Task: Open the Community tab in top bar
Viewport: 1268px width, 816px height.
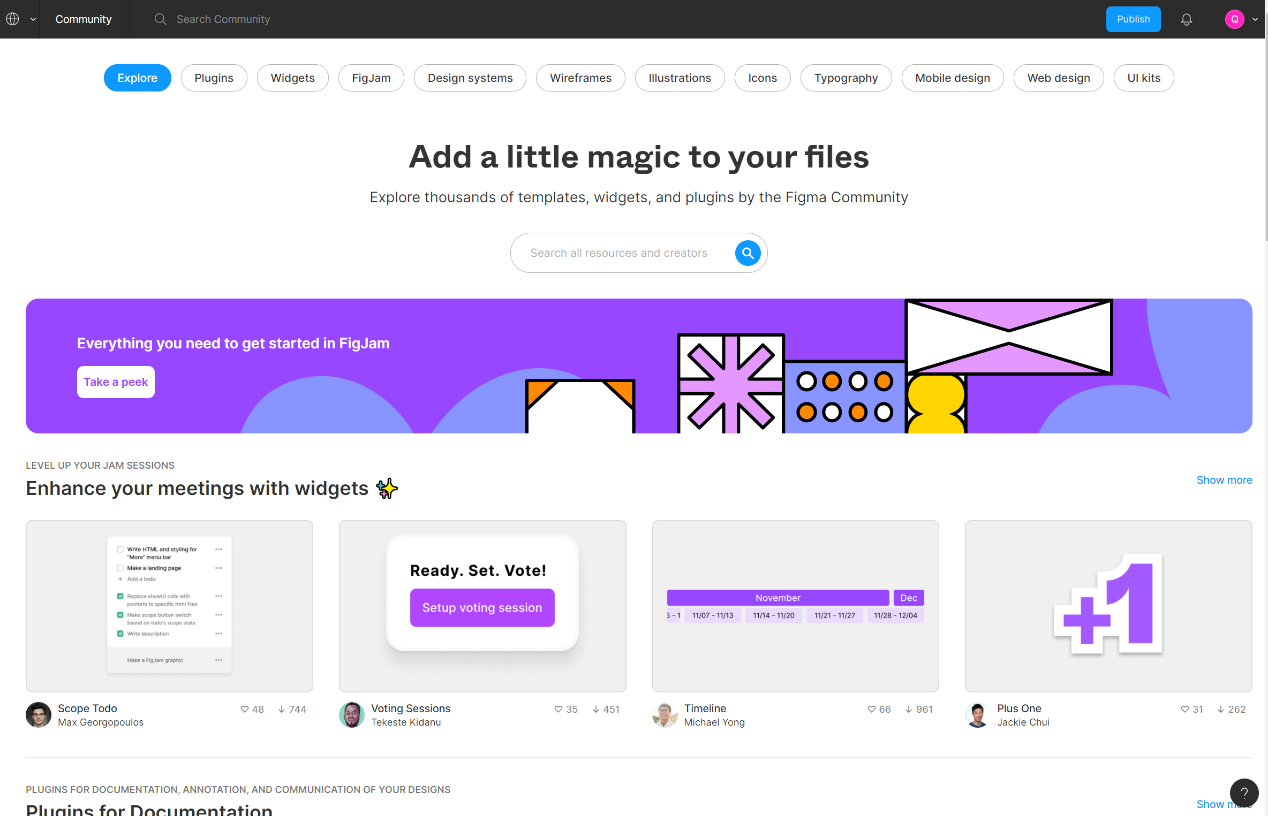Action: (x=84, y=19)
